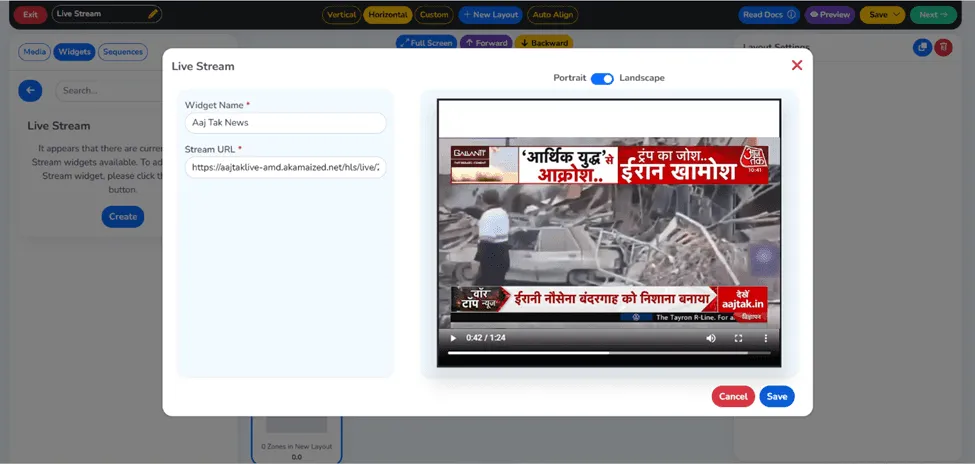975x464 pixels.
Task: Switch to the Media tab
Action: pos(35,52)
